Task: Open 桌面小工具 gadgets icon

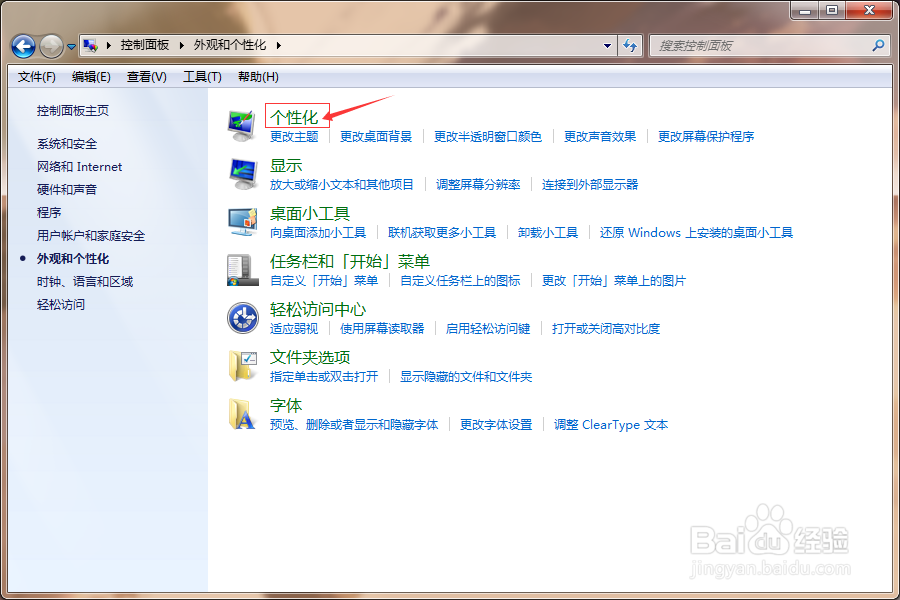Action: click(241, 222)
